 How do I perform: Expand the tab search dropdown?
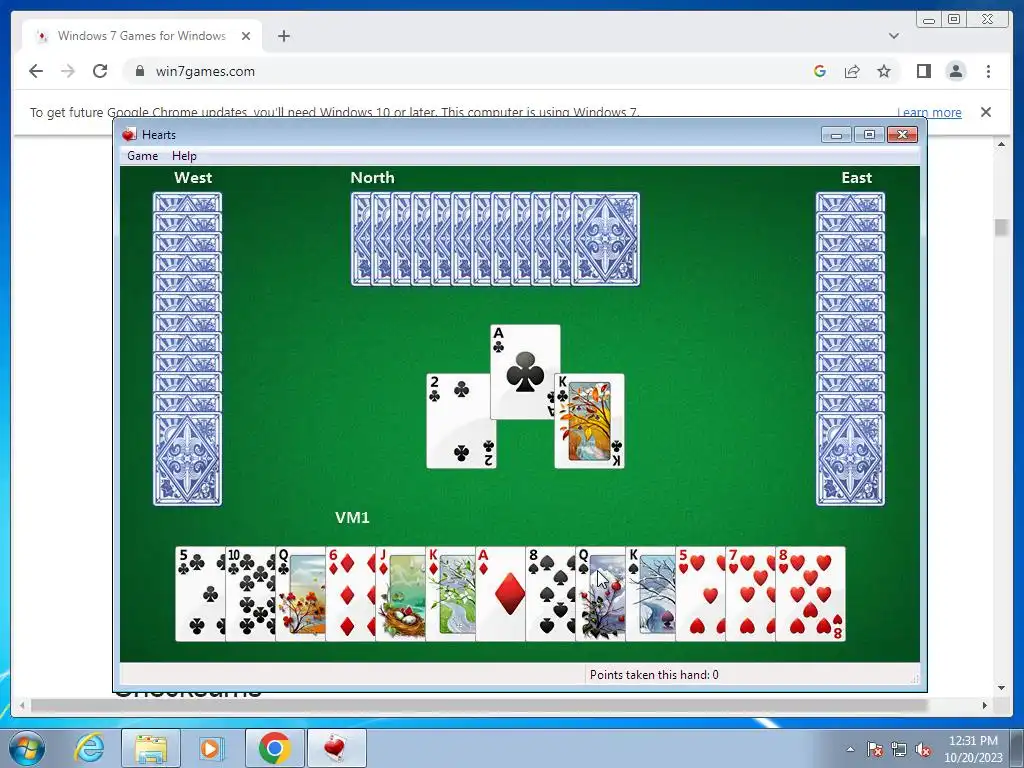click(x=893, y=36)
